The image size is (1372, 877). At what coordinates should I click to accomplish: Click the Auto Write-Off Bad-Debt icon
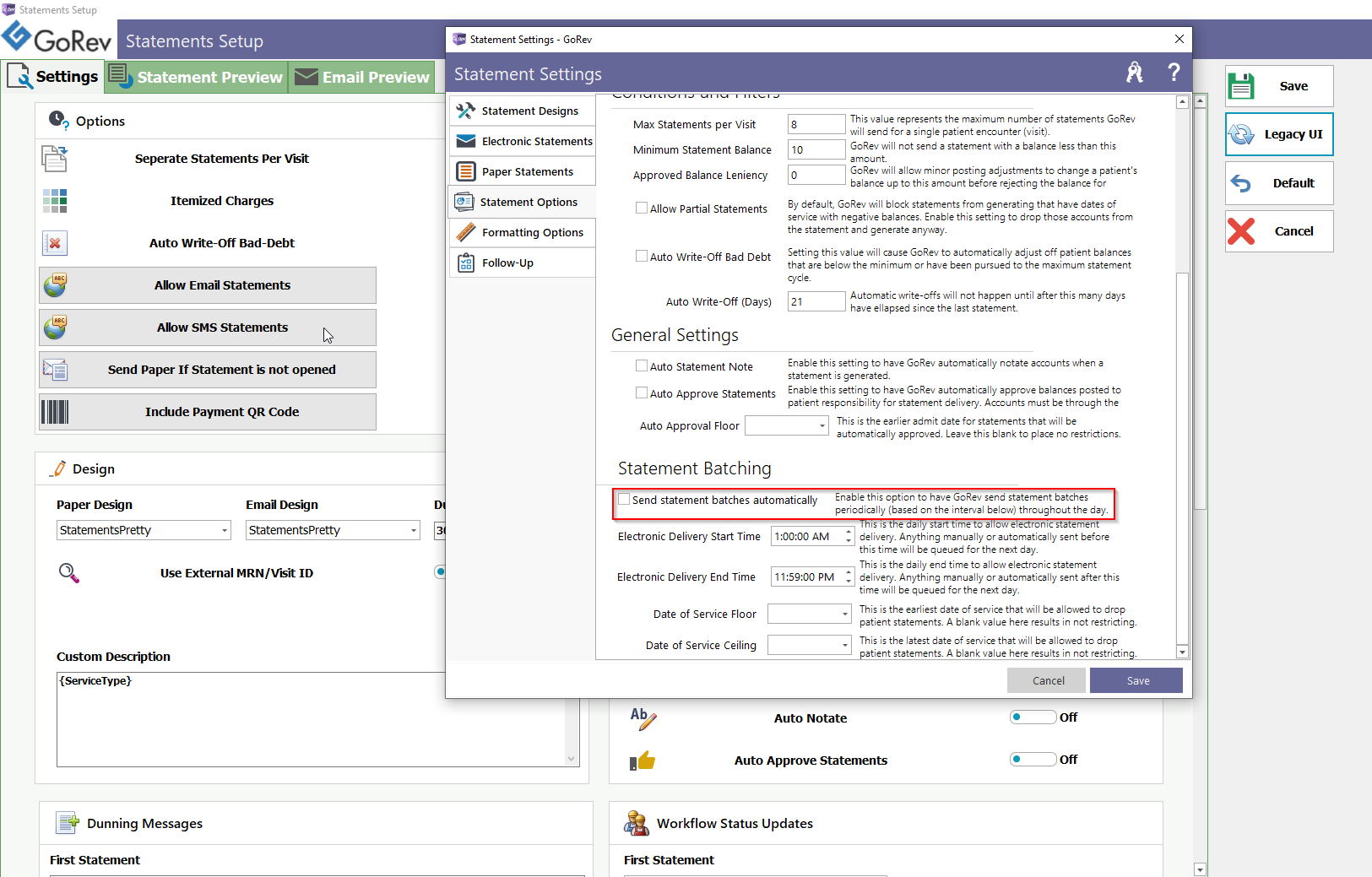coord(54,243)
